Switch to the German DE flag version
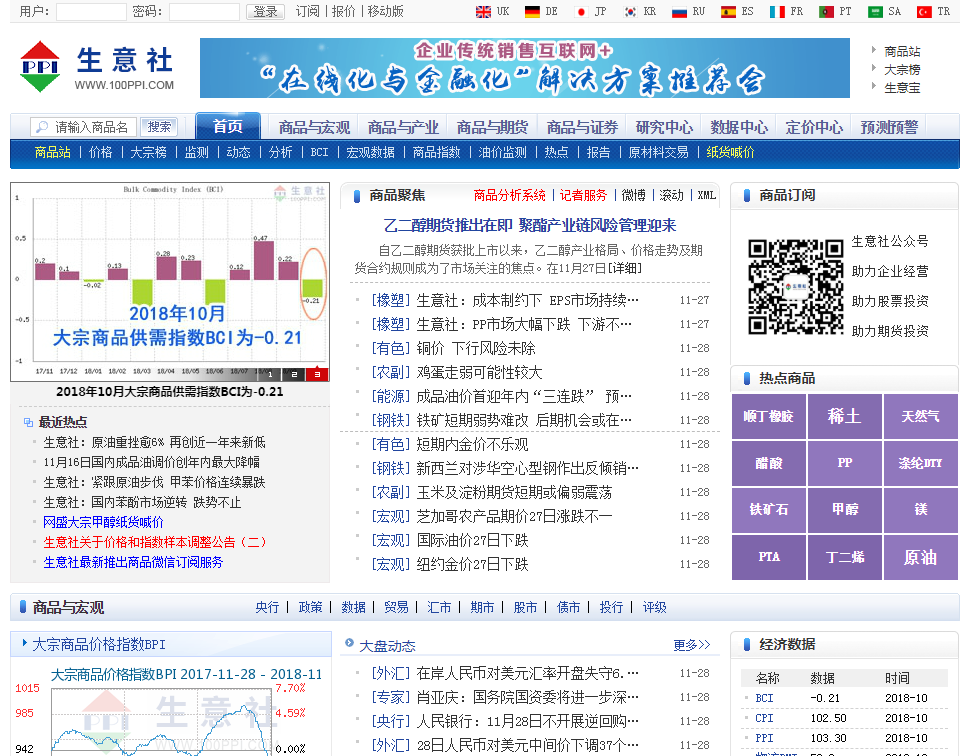The width and height of the screenshot is (971, 756). point(541,11)
